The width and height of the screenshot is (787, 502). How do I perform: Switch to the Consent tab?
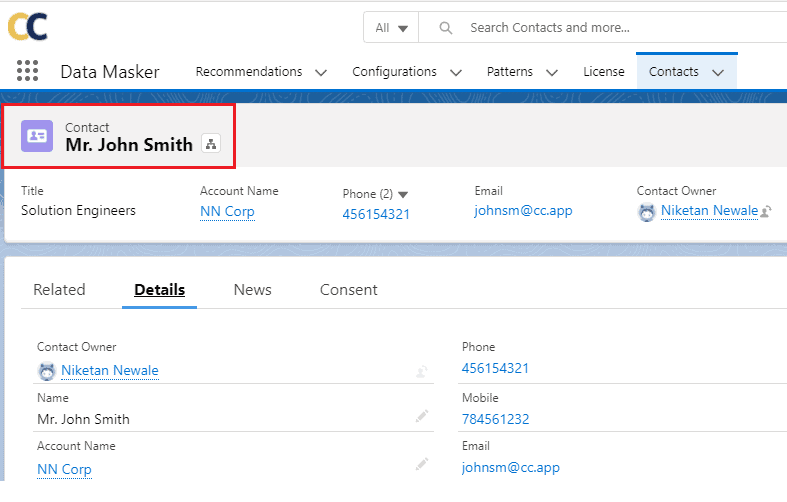coord(348,290)
